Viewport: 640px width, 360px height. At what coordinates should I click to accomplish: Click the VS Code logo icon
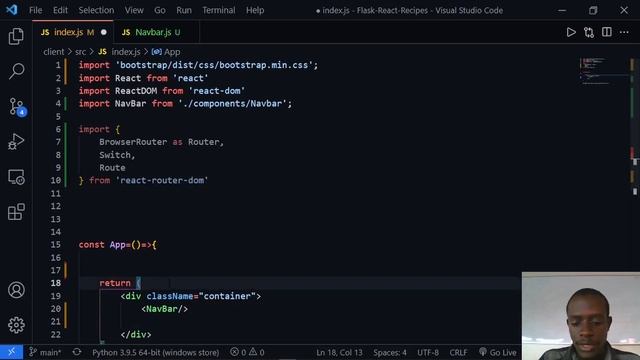(11, 10)
